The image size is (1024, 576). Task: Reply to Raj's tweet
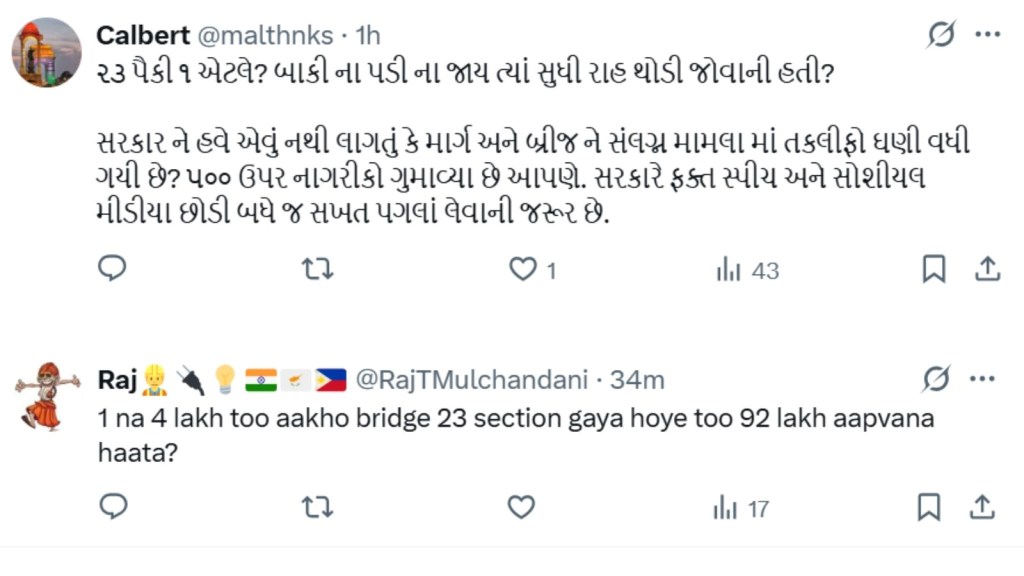(x=112, y=508)
